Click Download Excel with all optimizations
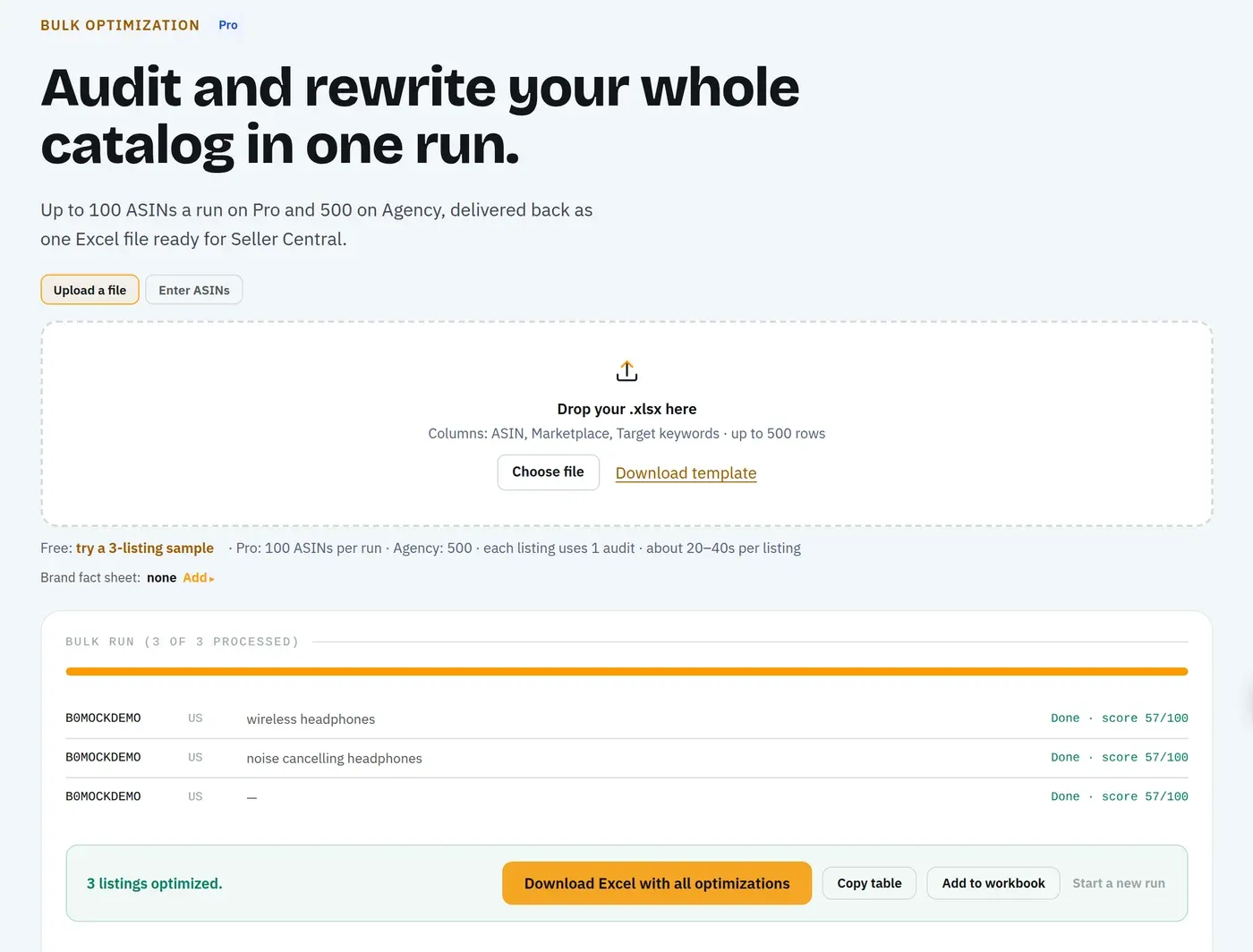Image resolution: width=1253 pixels, height=952 pixels. (x=657, y=883)
